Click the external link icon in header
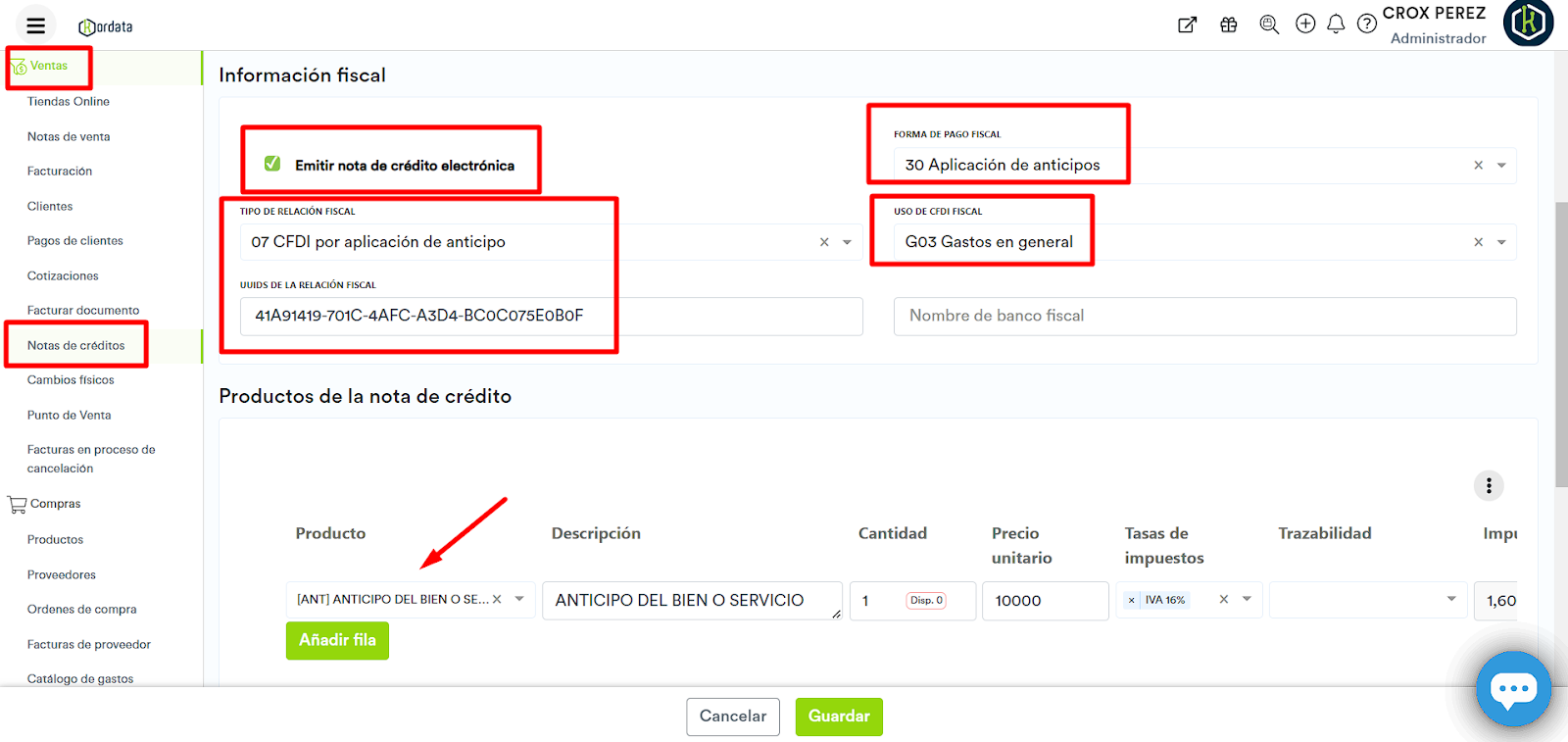 [x=1187, y=25]
